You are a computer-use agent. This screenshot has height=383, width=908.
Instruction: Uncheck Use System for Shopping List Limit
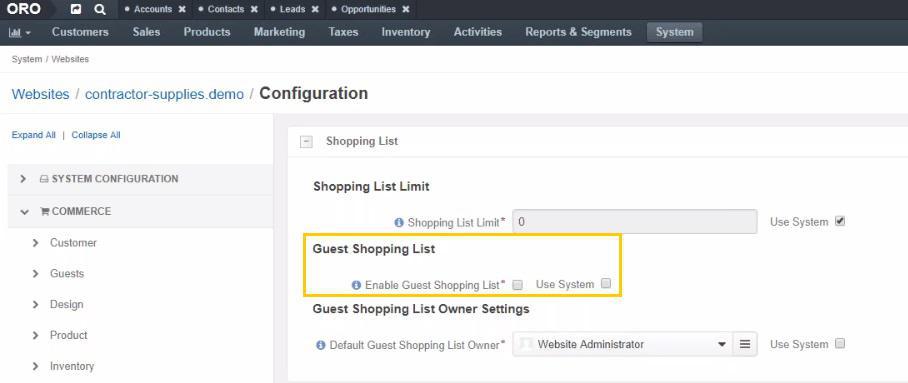840,221
